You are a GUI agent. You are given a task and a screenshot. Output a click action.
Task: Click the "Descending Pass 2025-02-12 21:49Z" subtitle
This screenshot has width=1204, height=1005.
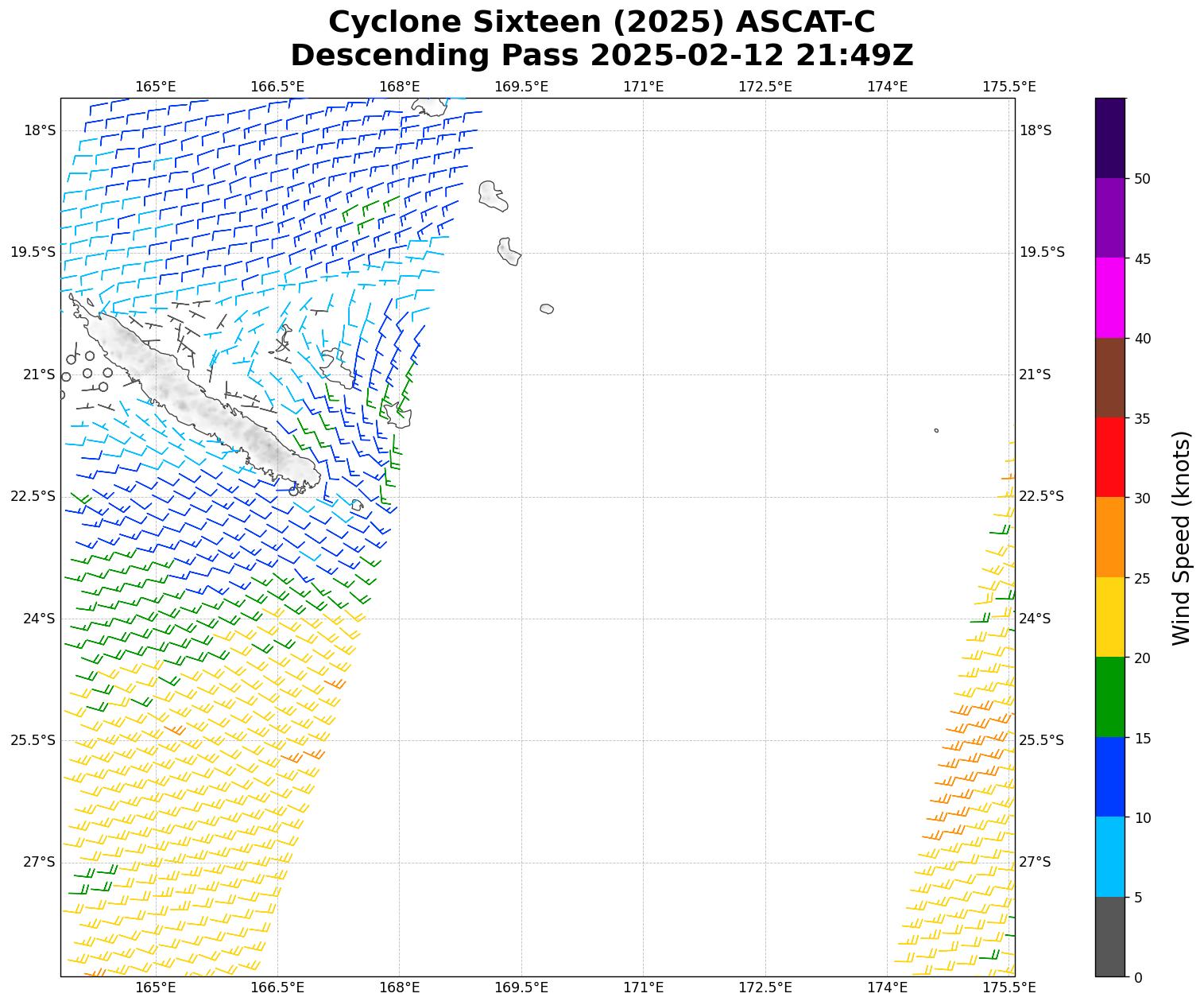pyautogui.click(x=602, y=56)
